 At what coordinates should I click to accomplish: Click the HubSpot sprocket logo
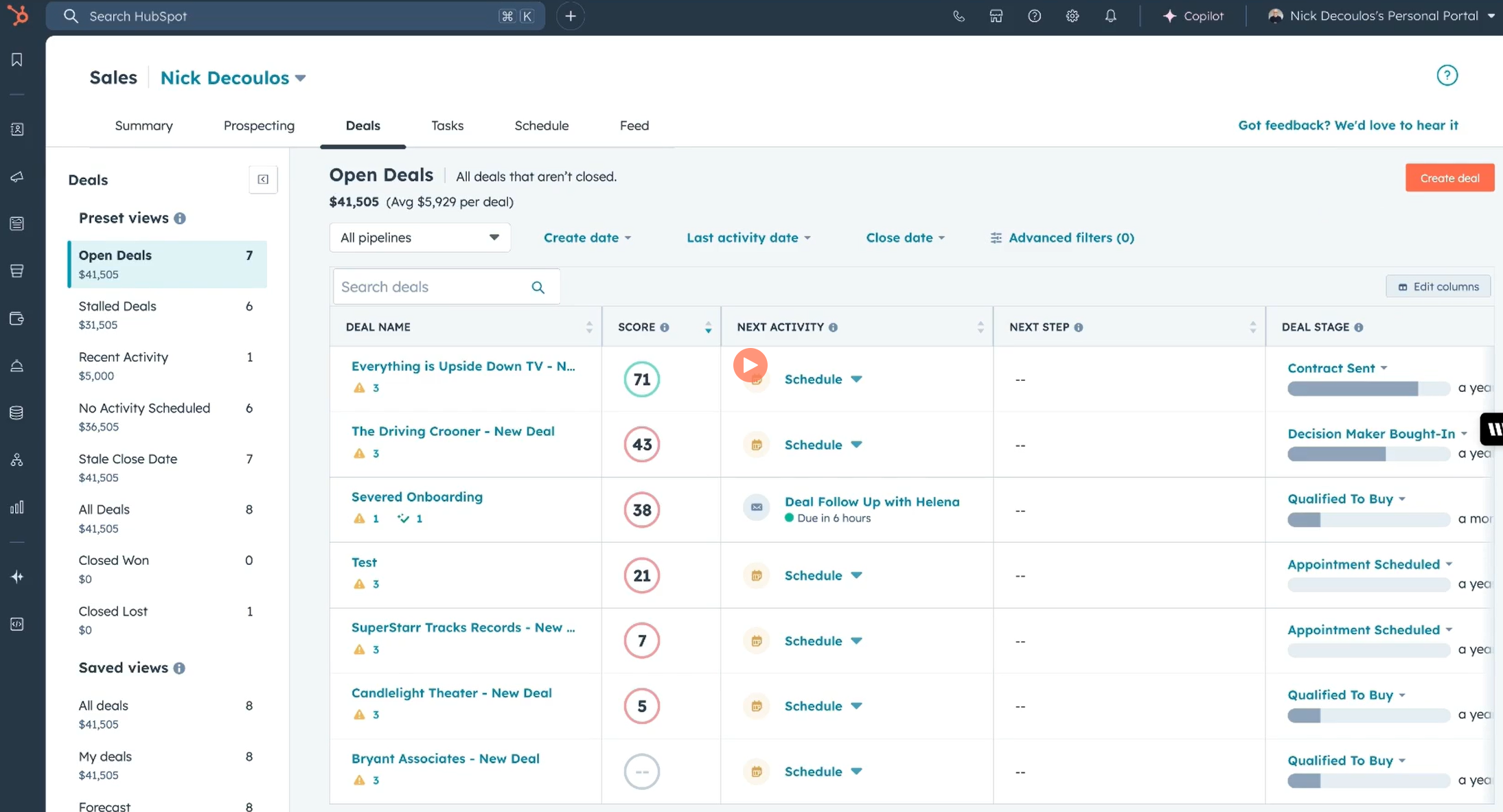(18, 14)
